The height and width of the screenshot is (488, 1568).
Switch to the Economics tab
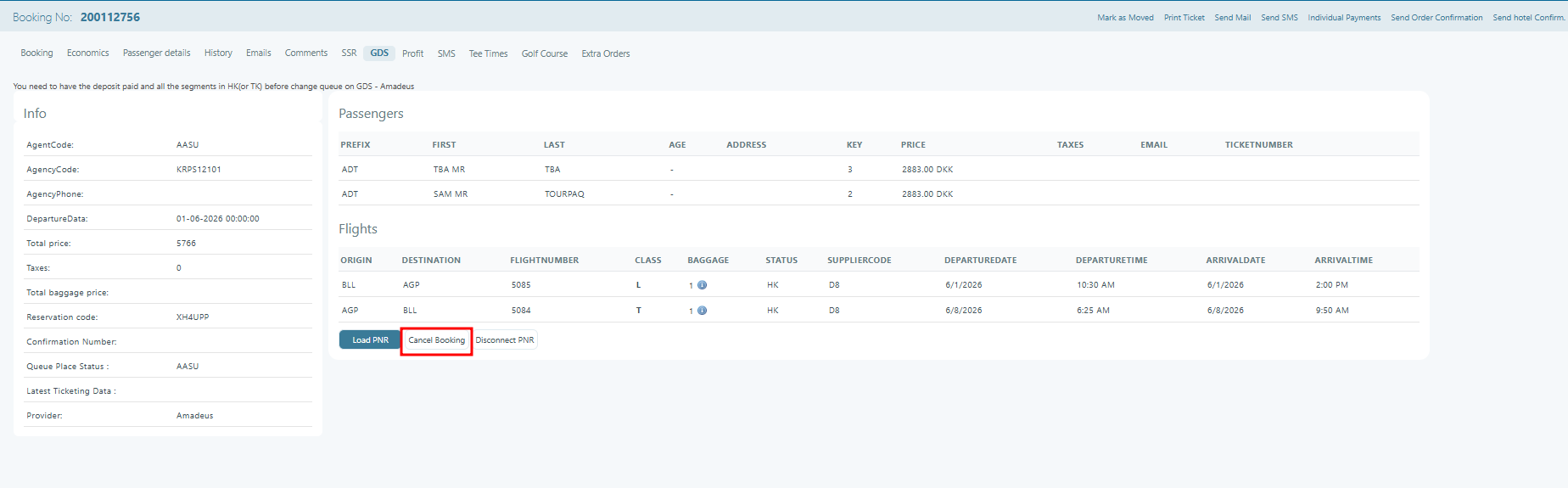87,53
